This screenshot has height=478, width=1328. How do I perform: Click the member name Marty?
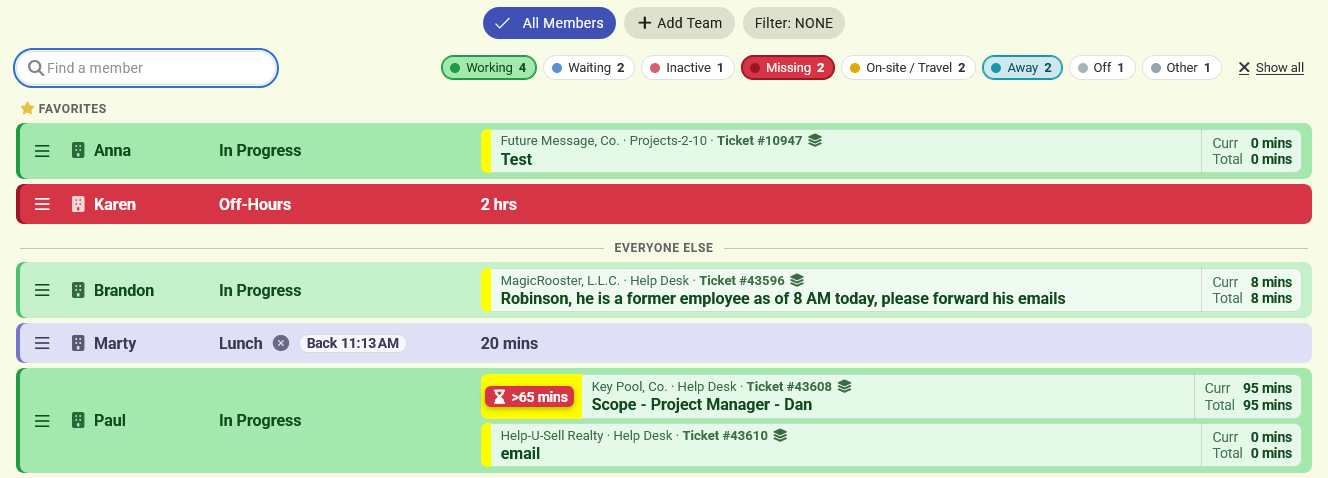115,343
